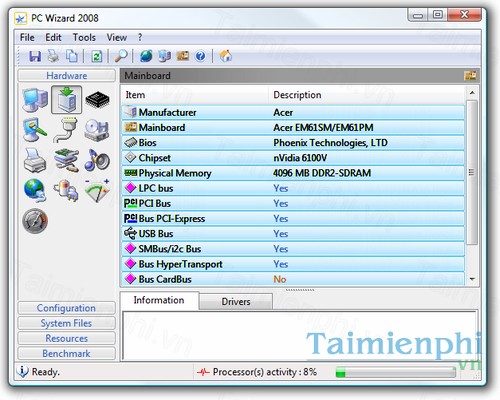This screenshot has width=500, height=400.
Task: Open the File menu
Action: pos(27,37)
